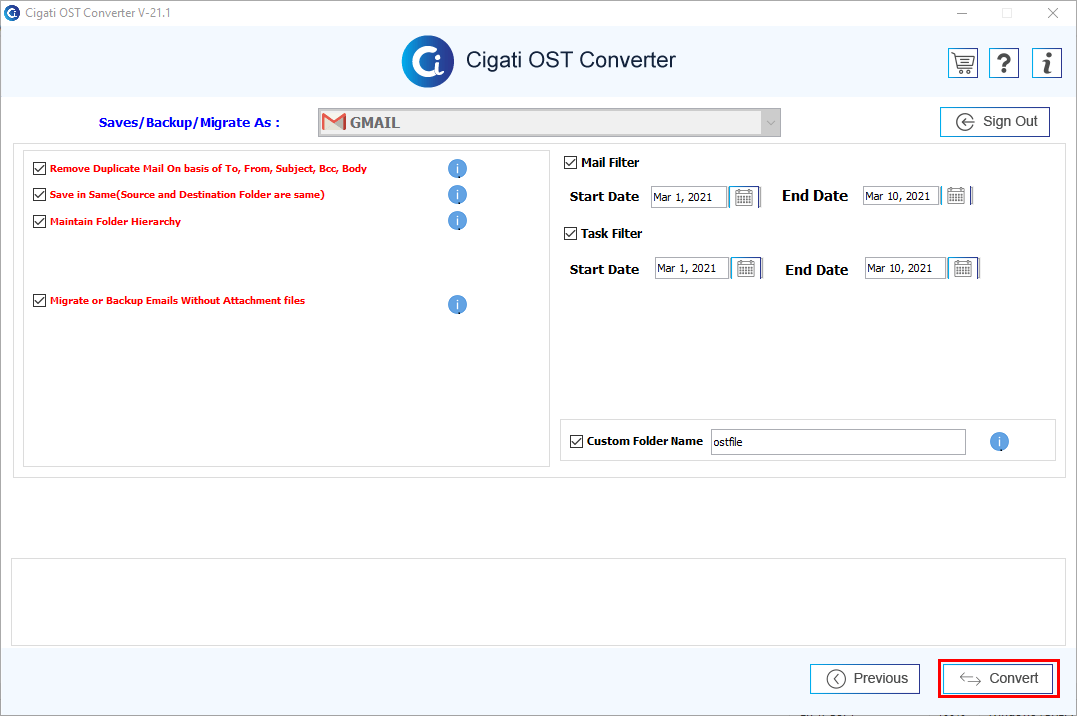Screen dimensions: 1077x716
Task: Click the Sign Out button
Action: (995, 122)
